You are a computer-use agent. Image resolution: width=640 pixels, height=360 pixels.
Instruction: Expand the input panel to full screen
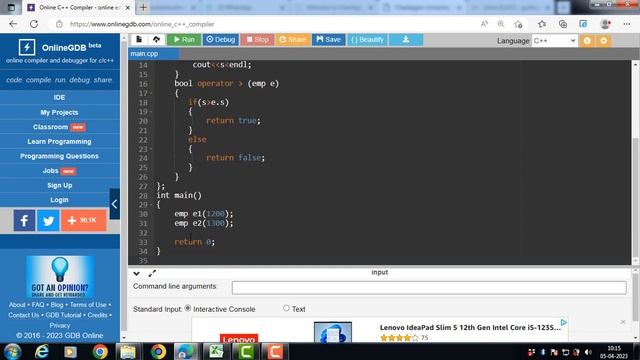152,273
